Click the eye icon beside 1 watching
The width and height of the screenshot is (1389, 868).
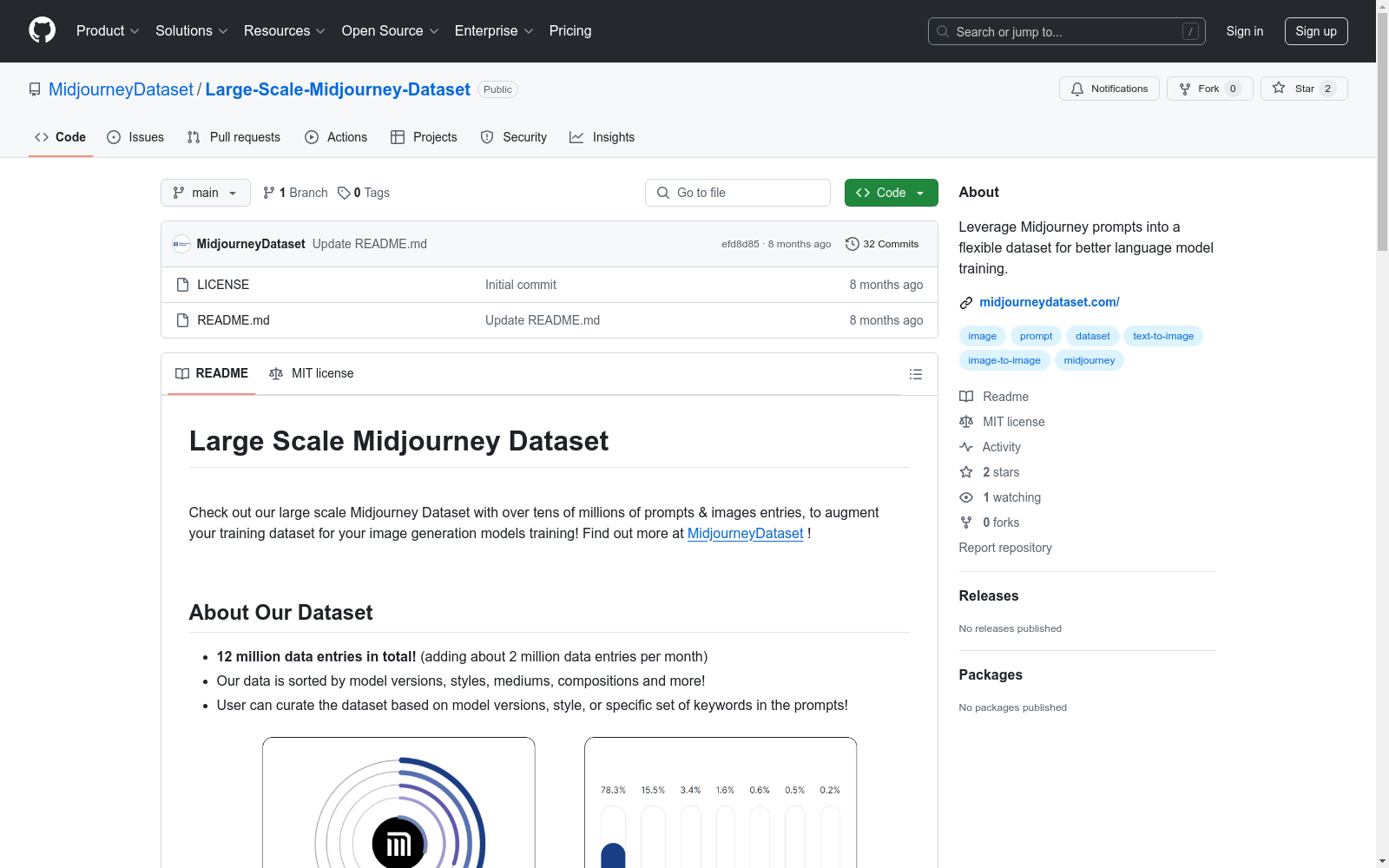966,497
